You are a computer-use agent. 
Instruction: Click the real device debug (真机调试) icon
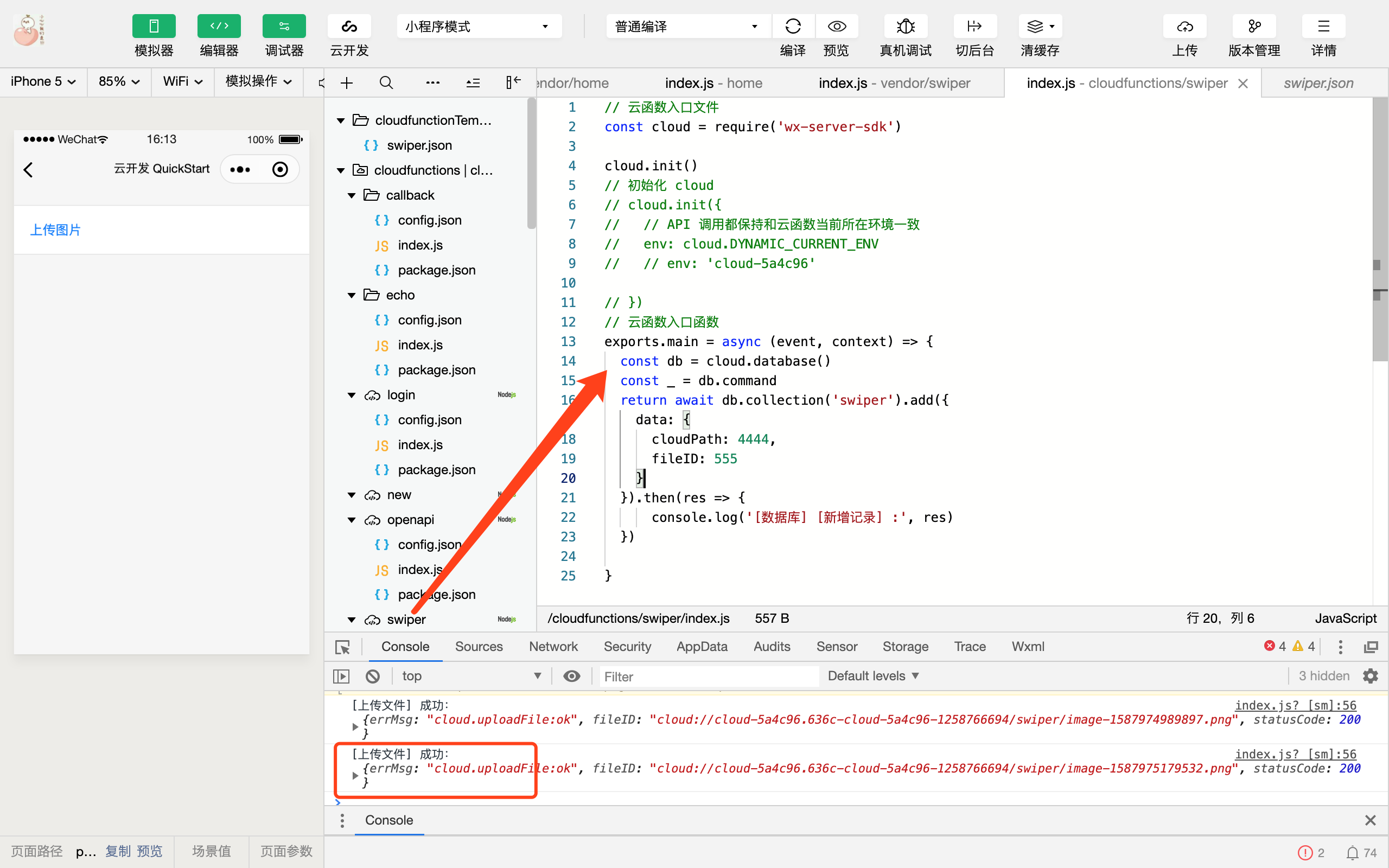pos(905,27)
